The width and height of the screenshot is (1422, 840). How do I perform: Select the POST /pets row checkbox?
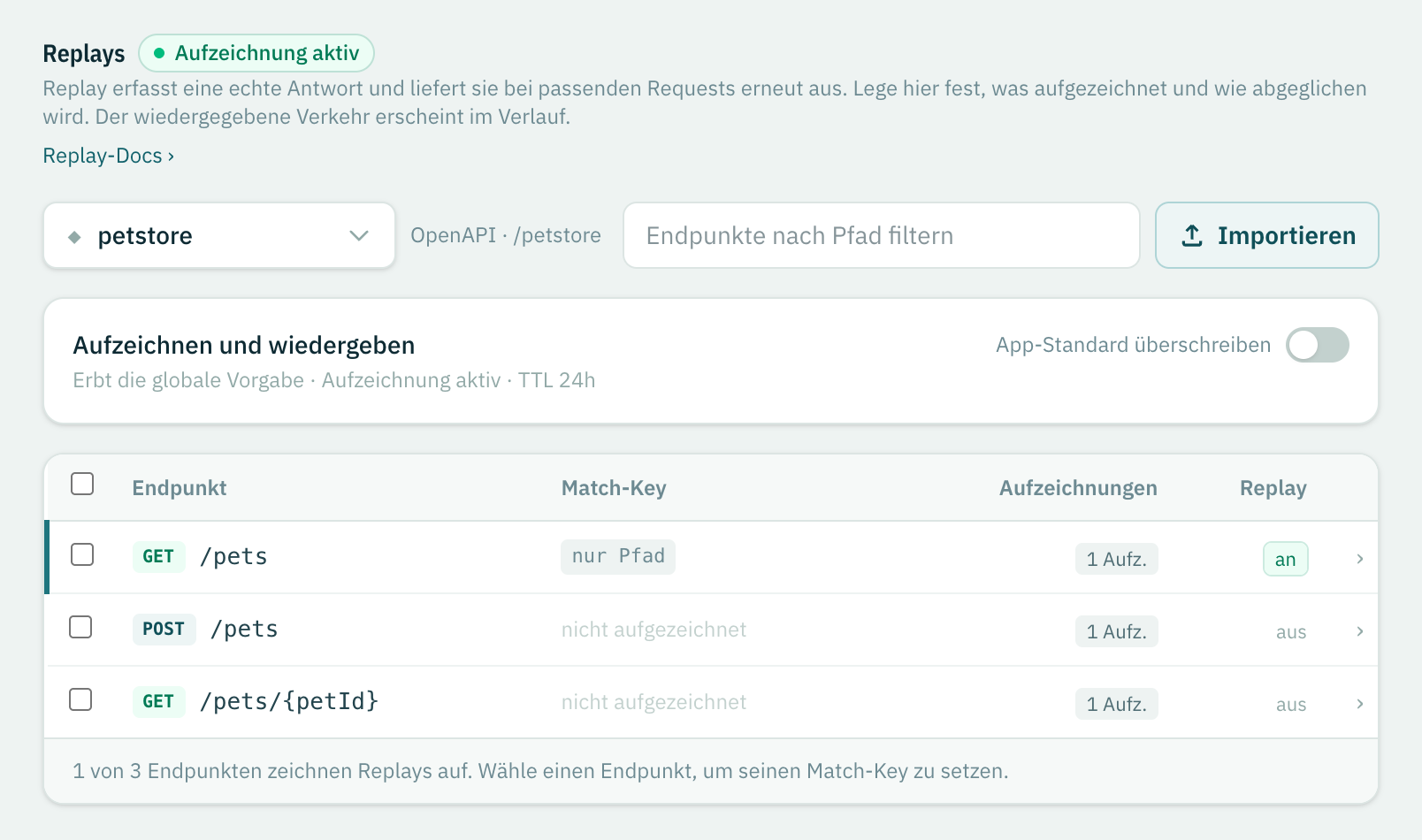click(80, 627)
